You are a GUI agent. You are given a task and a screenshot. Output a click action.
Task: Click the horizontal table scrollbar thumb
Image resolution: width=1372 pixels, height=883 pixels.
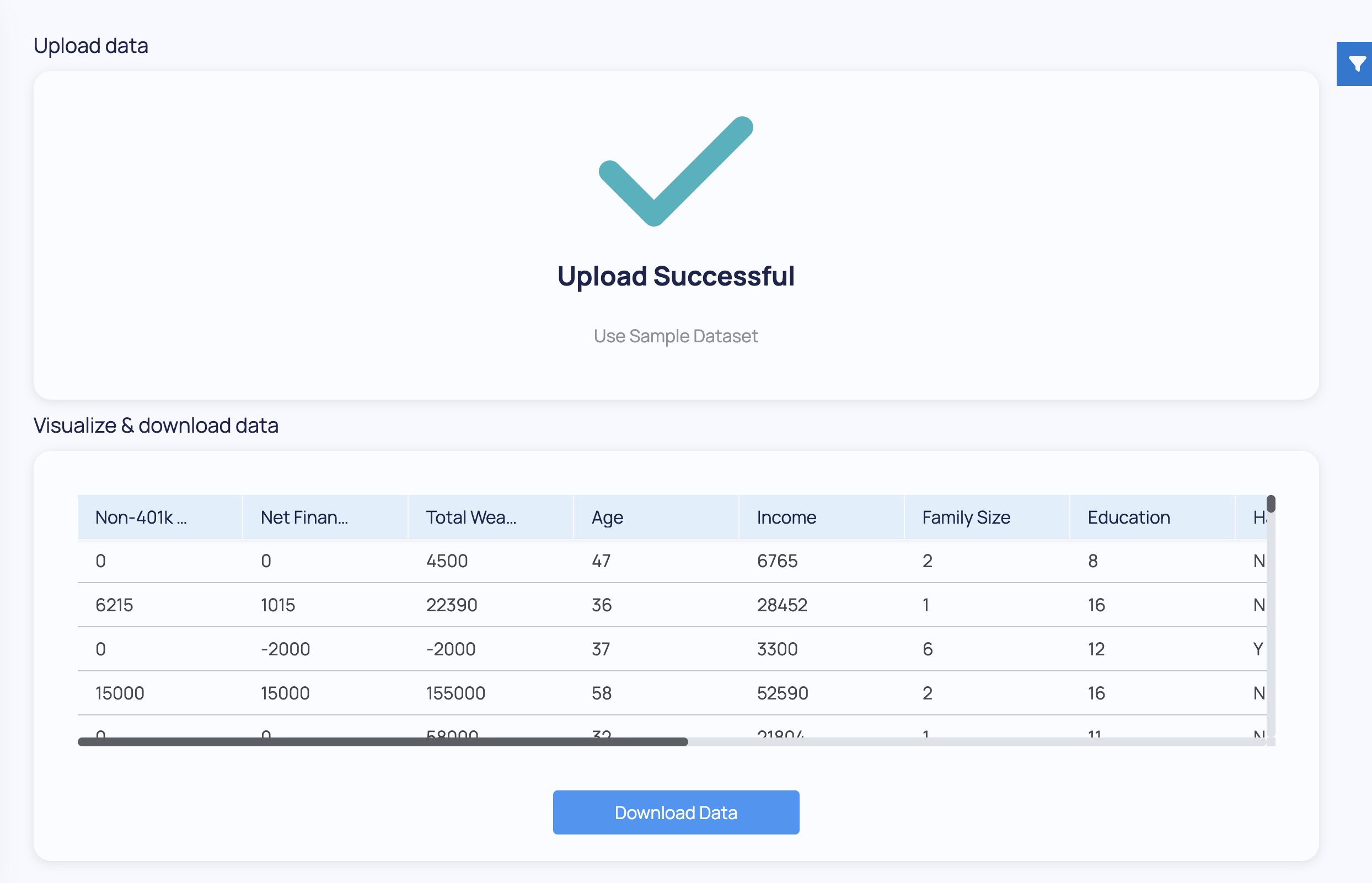click(x=383, y=741)
